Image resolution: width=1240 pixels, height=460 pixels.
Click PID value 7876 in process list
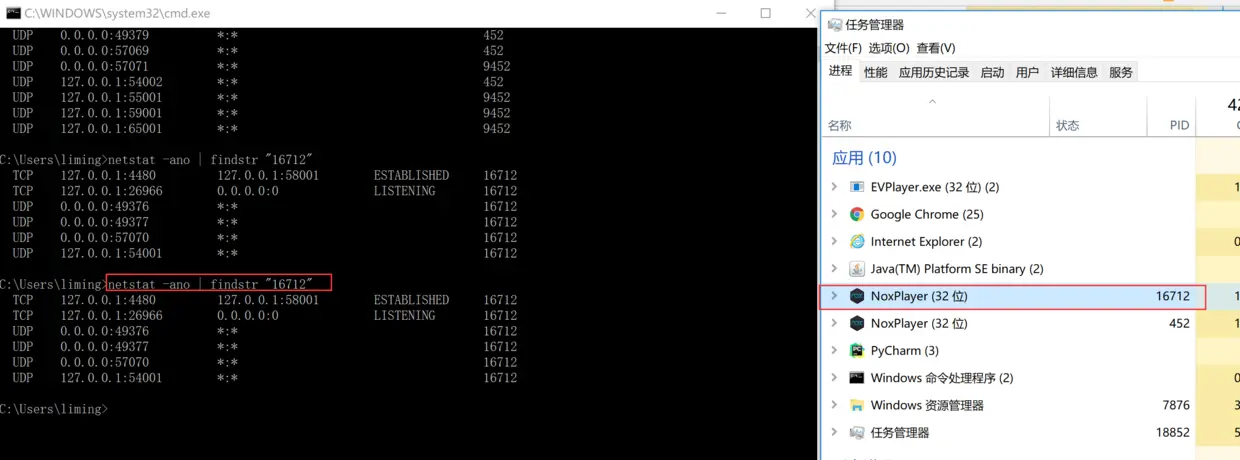(1177, 405)
